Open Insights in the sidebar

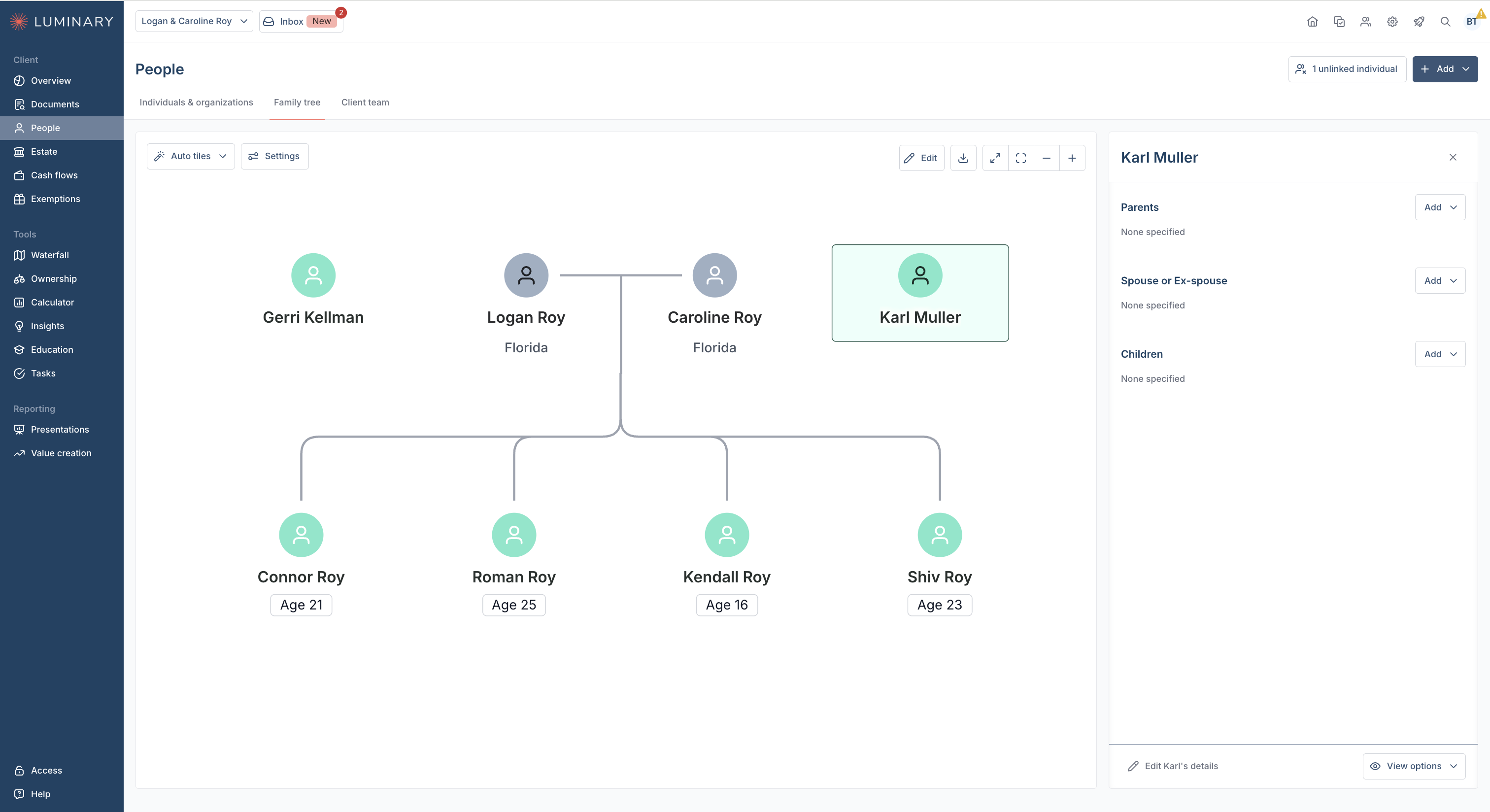[61, 326]
